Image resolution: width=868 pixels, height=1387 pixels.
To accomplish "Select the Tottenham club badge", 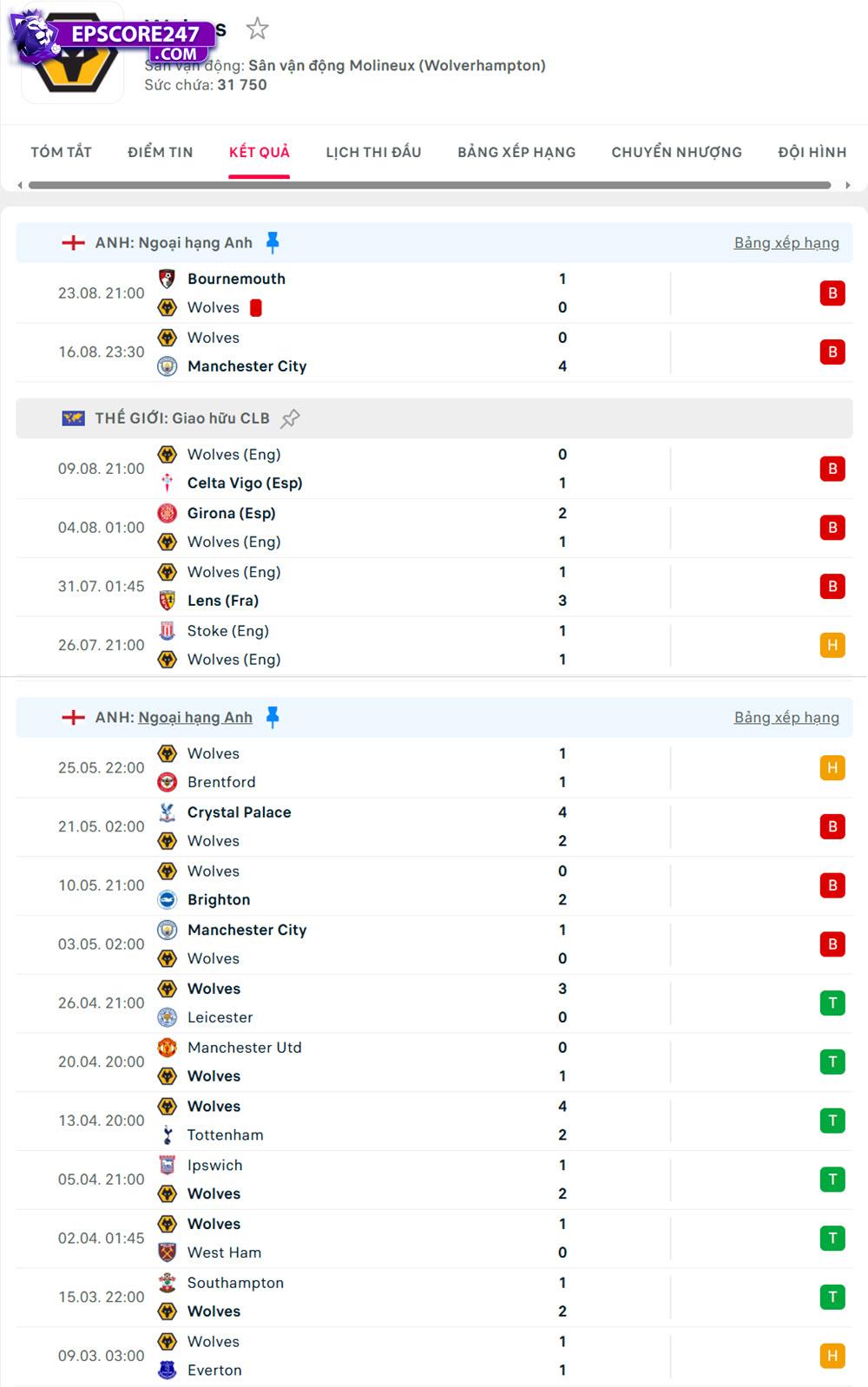I will (x=168, y=1134).
